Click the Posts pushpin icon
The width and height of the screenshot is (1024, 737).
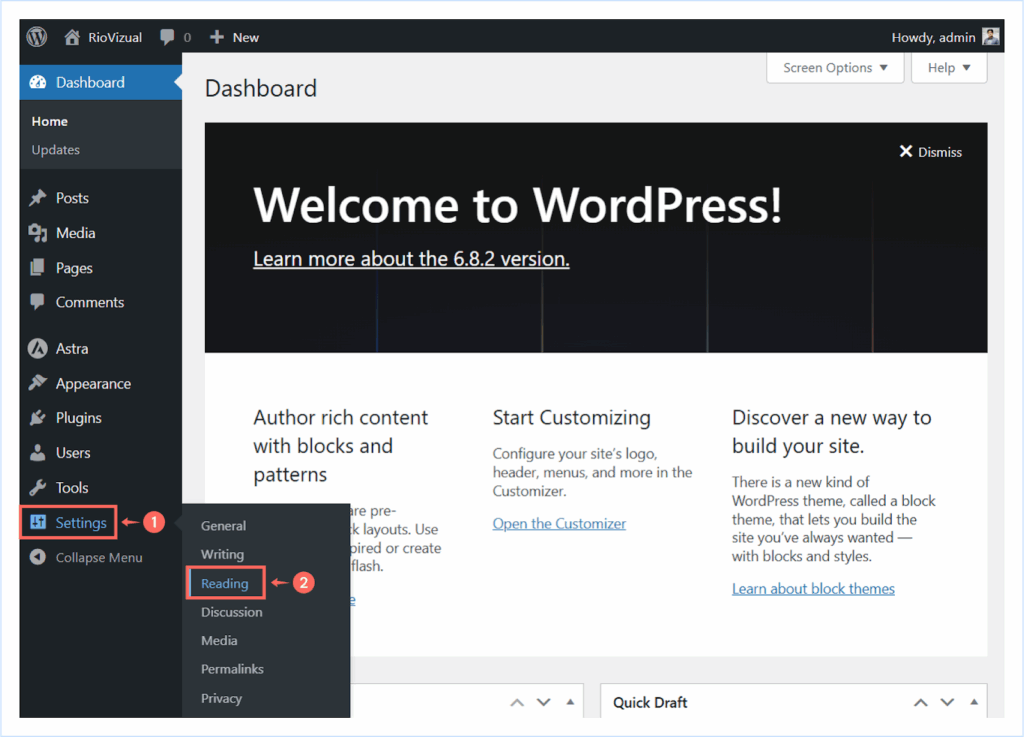pyautogui.click(x=38, y=198)
